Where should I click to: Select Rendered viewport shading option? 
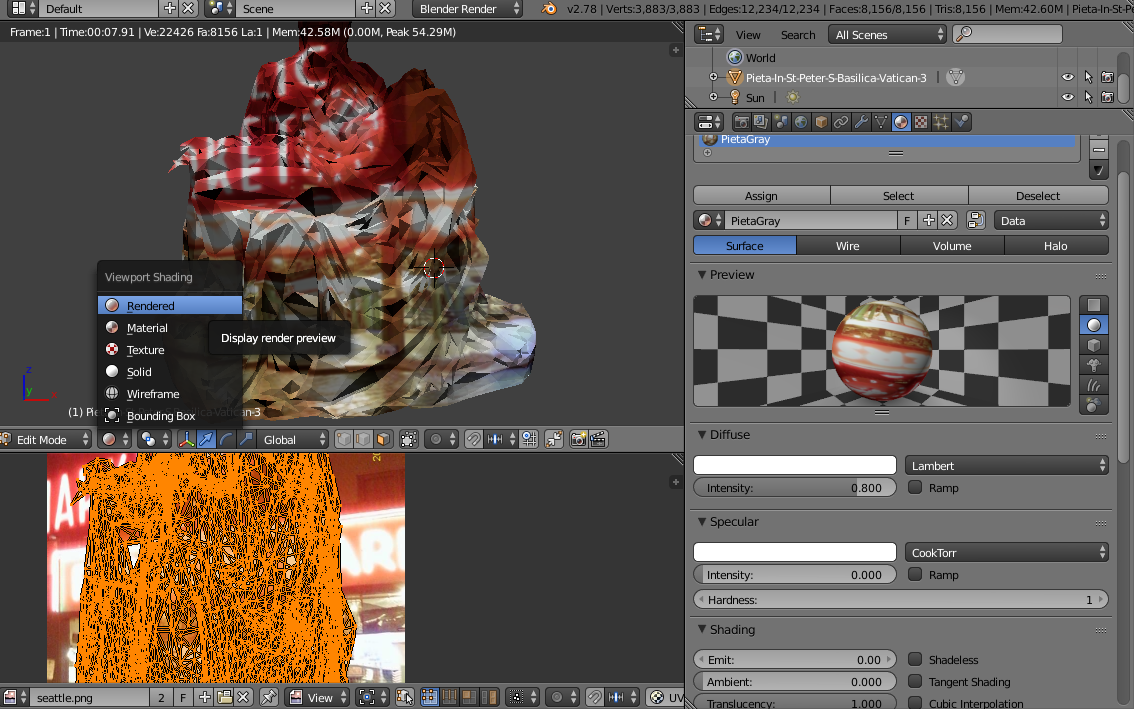coord(170,305)
